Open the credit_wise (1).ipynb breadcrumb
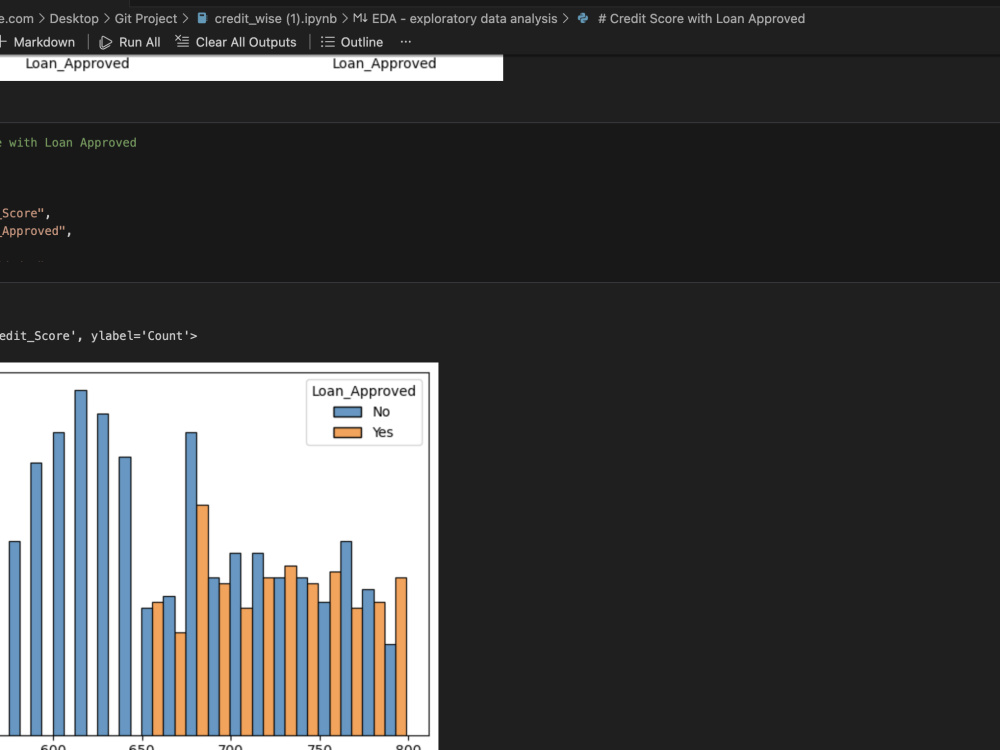This screenshot has height=750, width=1000. 276,18
